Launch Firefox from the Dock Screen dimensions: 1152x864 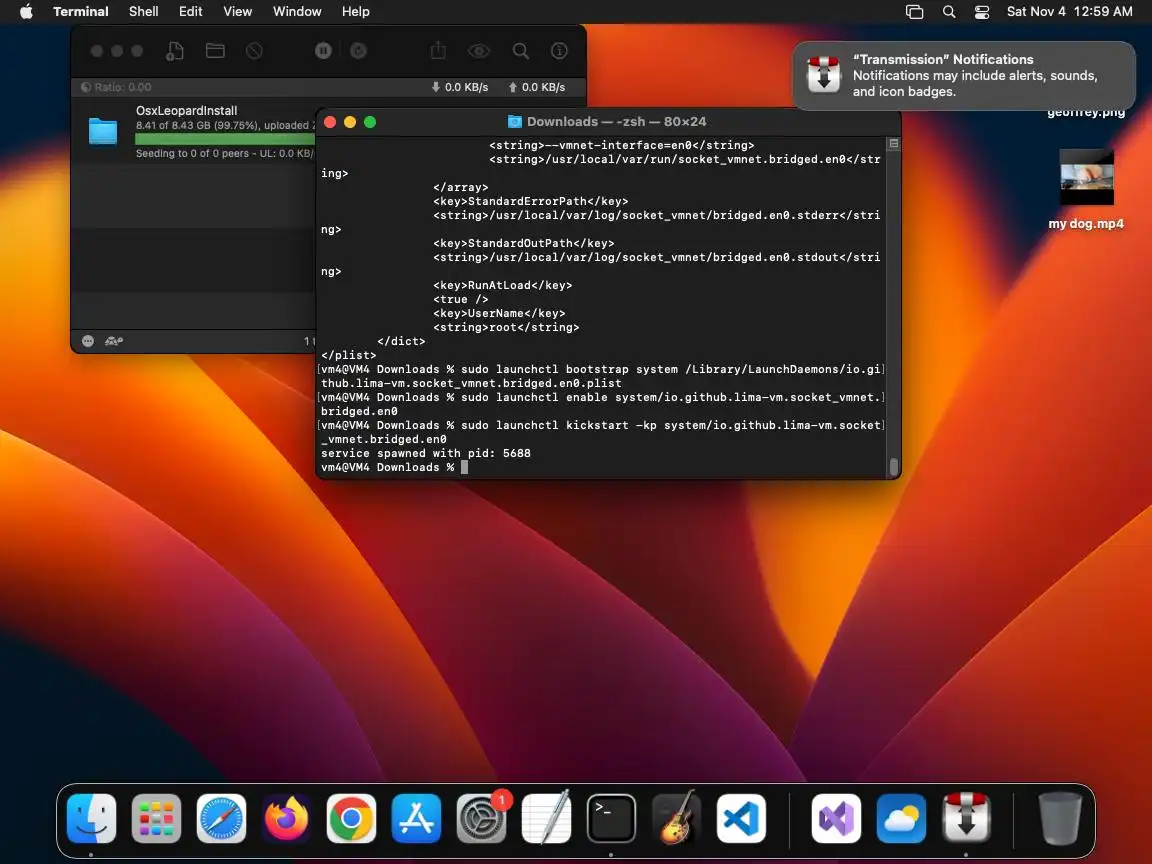pos(287,818)
